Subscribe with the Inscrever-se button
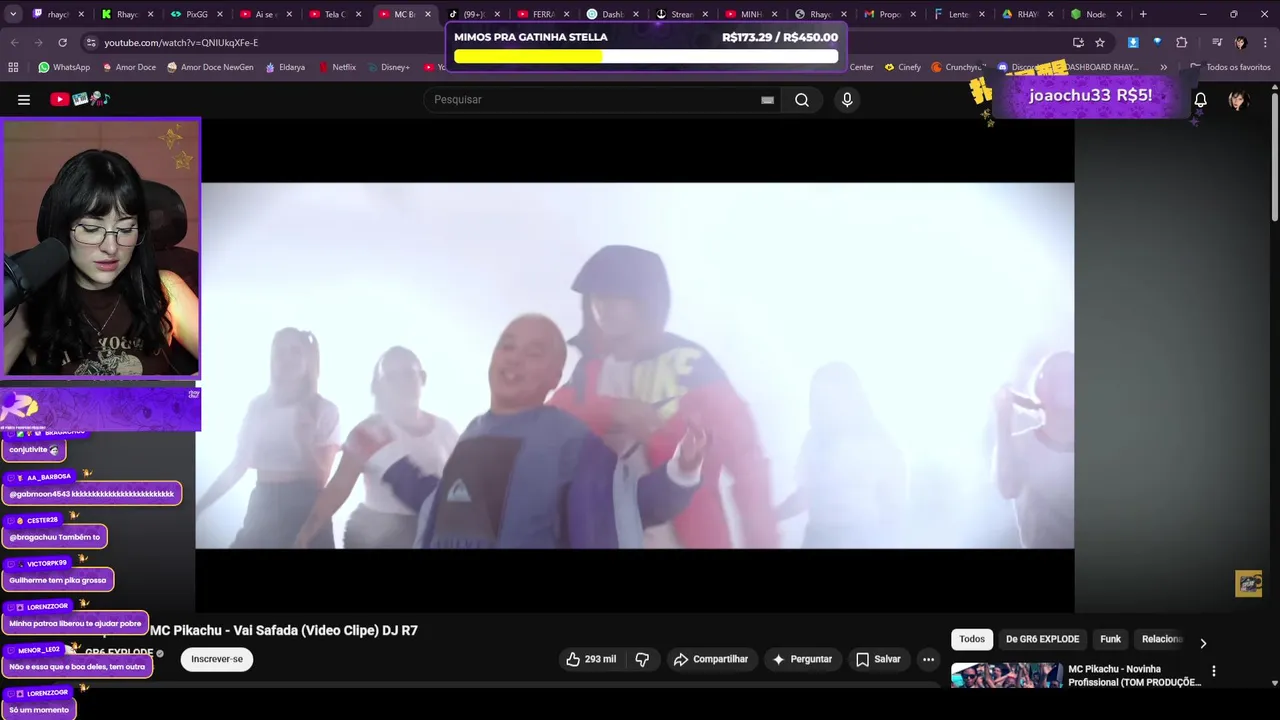 point(217,659)
